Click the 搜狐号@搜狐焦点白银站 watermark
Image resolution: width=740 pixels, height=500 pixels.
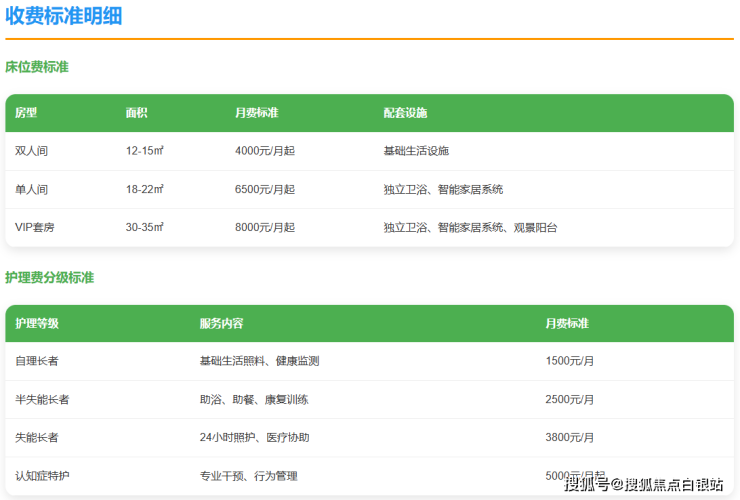tap(643, 485)
